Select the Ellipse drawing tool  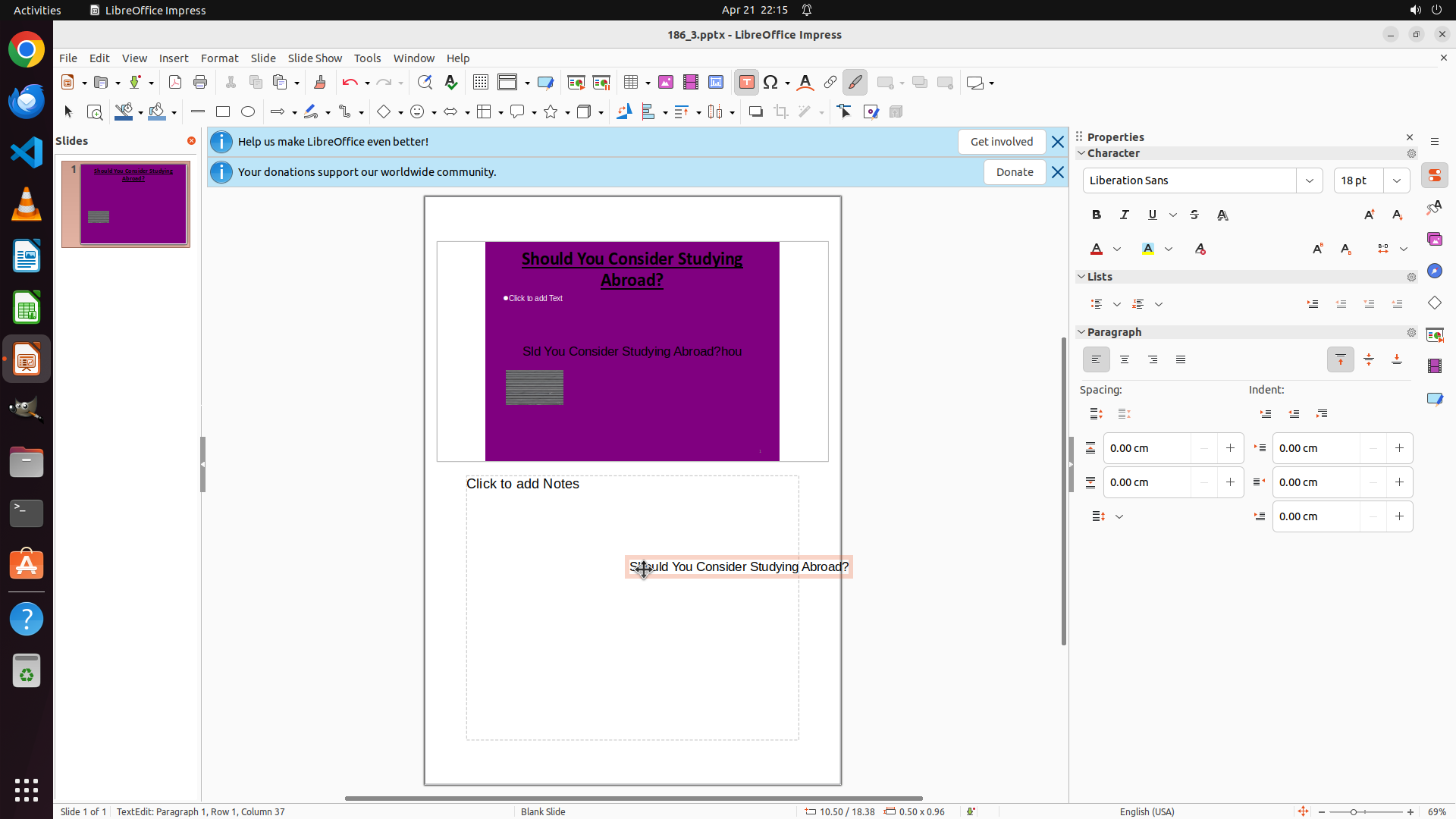coord(248,112)
